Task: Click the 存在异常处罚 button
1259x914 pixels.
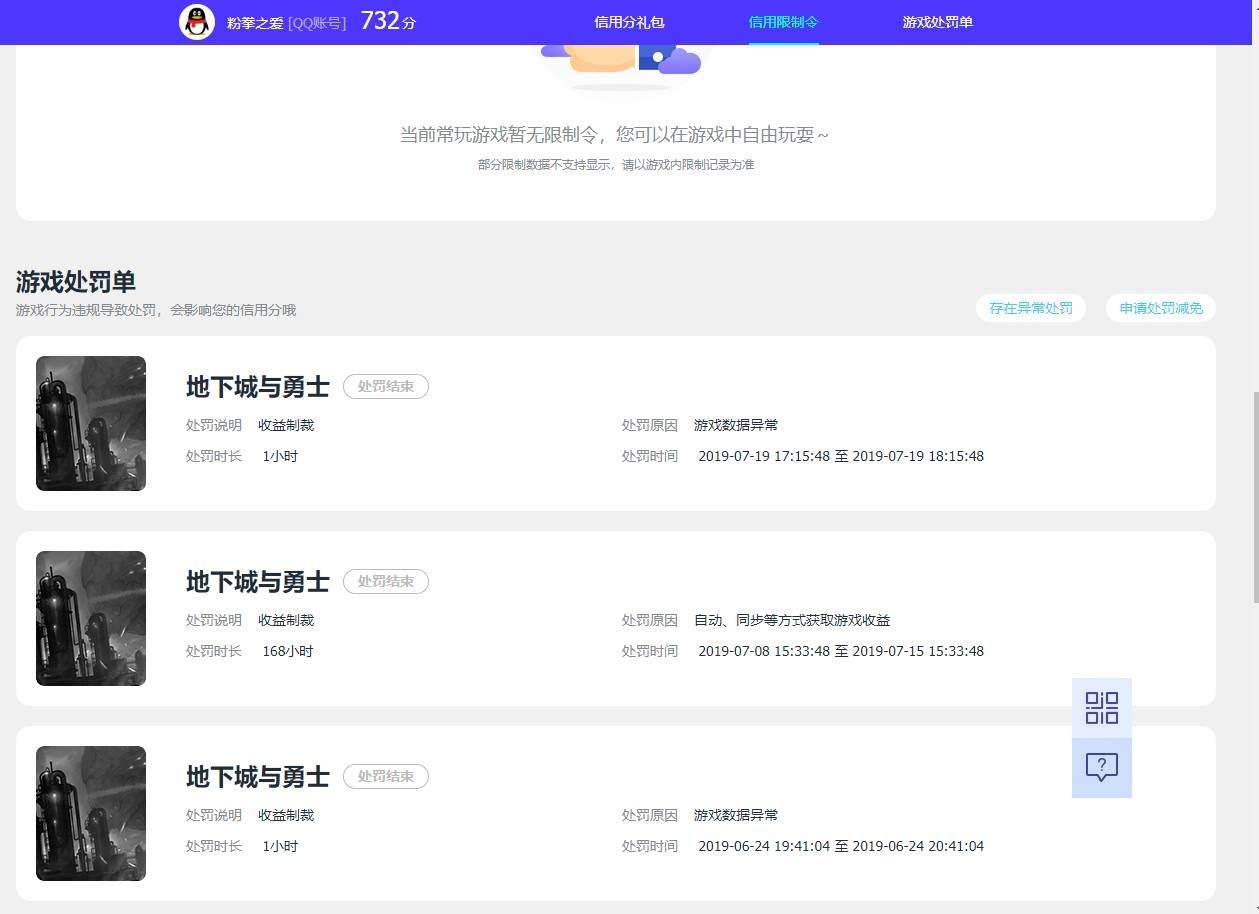Action: tap(1031, 308)
